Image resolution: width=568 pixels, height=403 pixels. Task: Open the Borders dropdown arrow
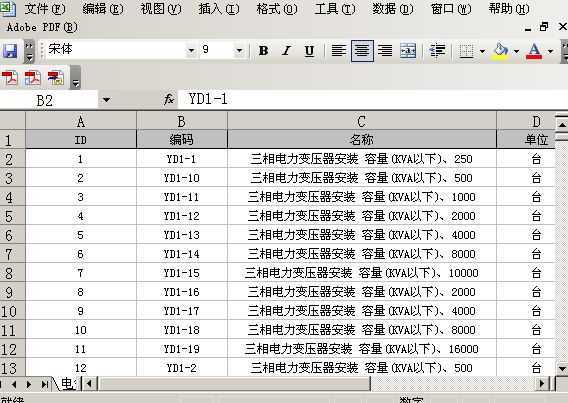pos(482,51)
